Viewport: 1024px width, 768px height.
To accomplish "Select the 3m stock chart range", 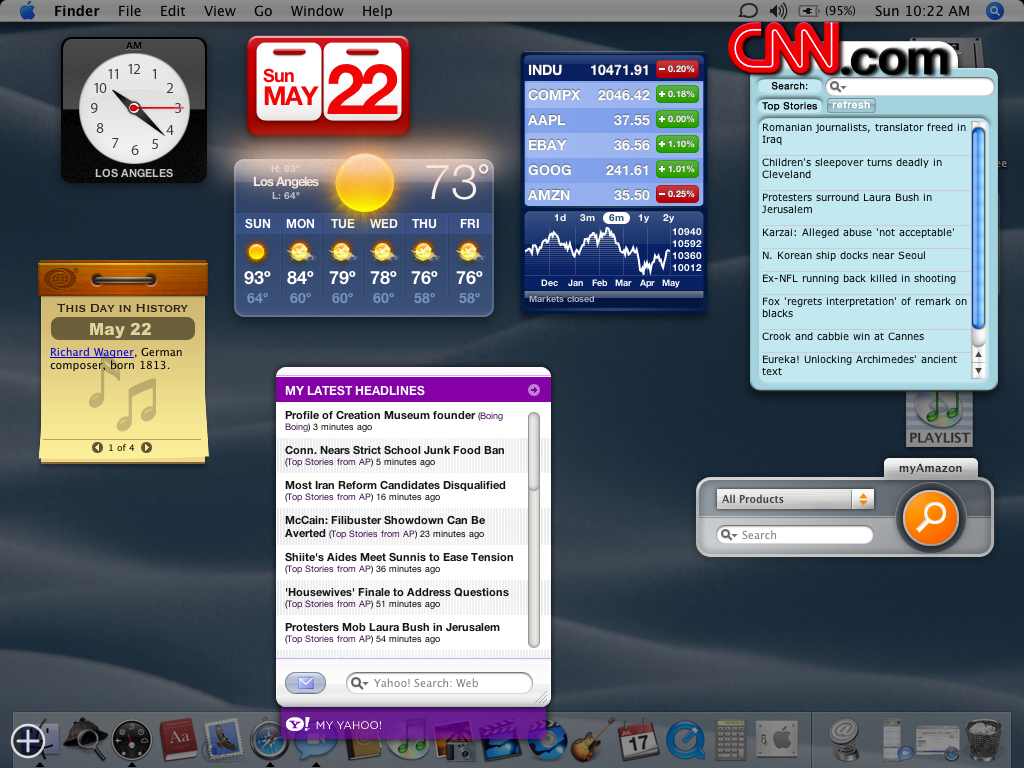I will [x=587, y=217].
